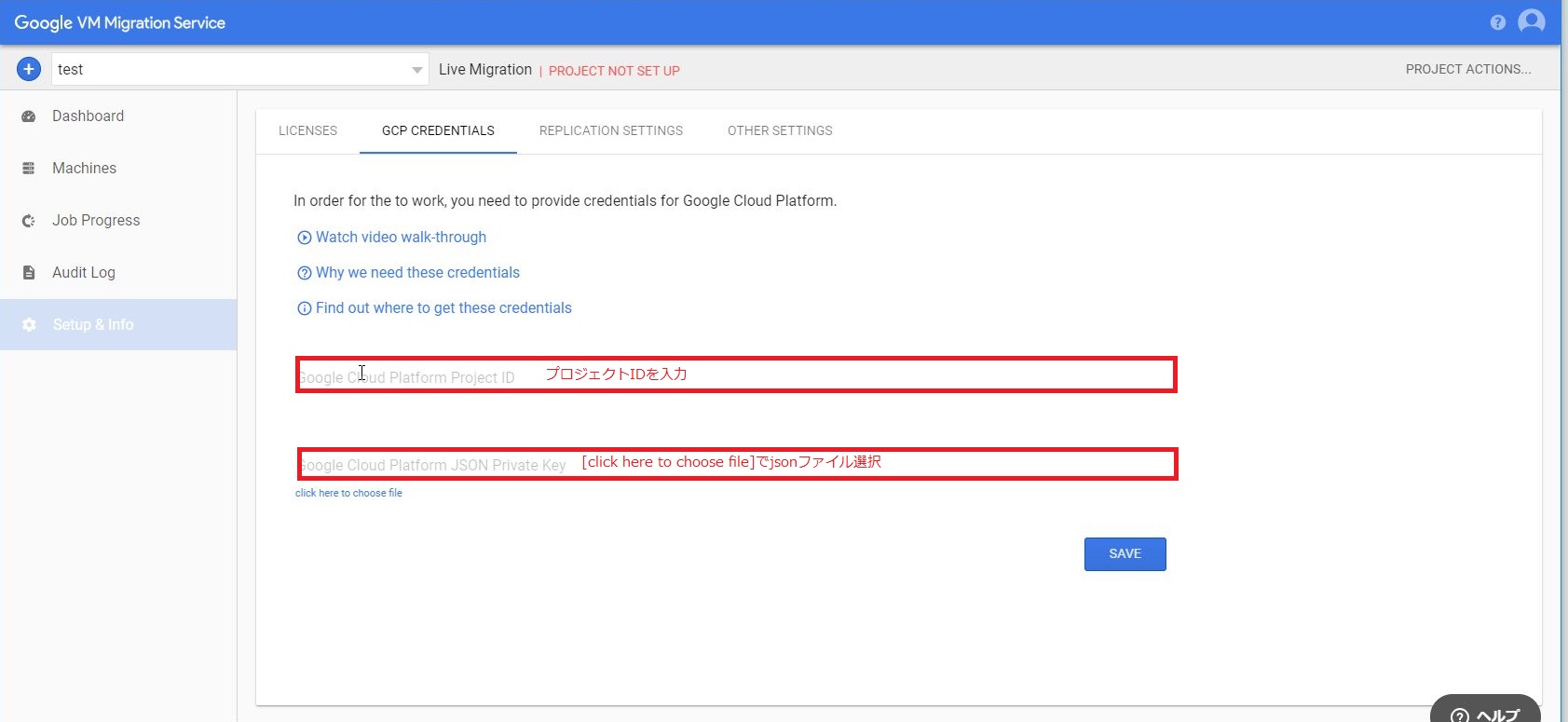
Task: Click the info icon beside Find out where
Action: coord(304,308)
